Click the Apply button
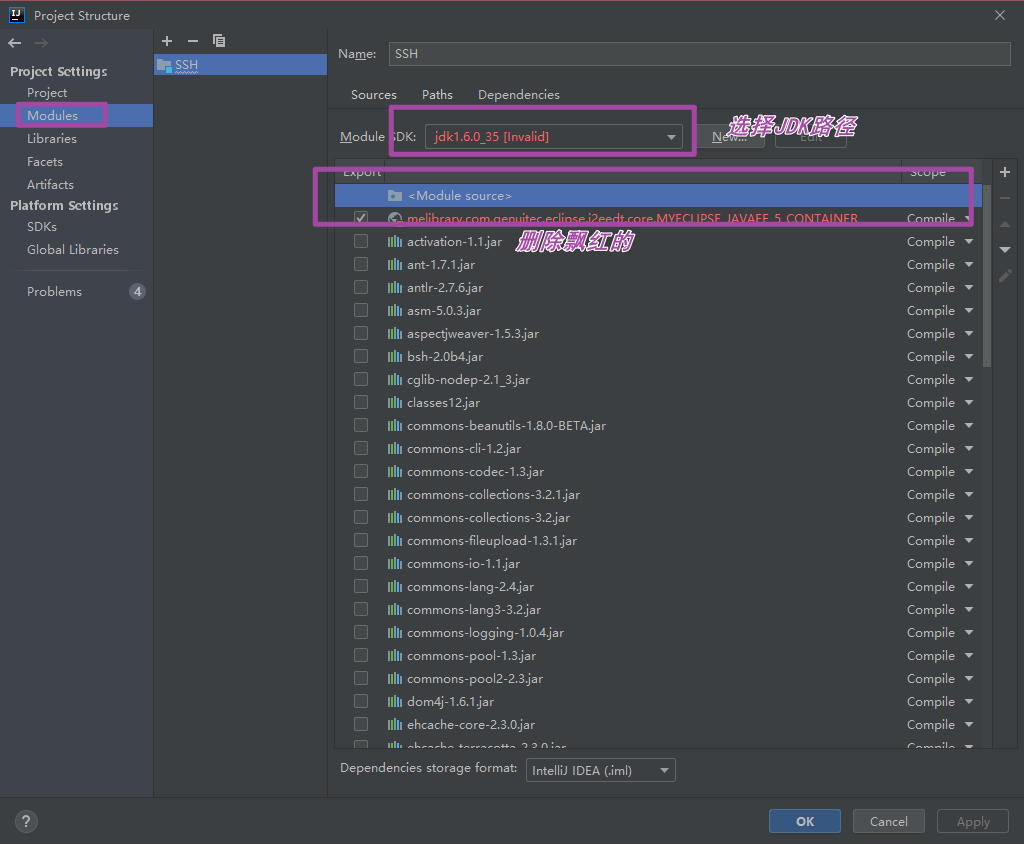Image resolution: width=1024 pixels, height=844 pixels. coord(973,821)
